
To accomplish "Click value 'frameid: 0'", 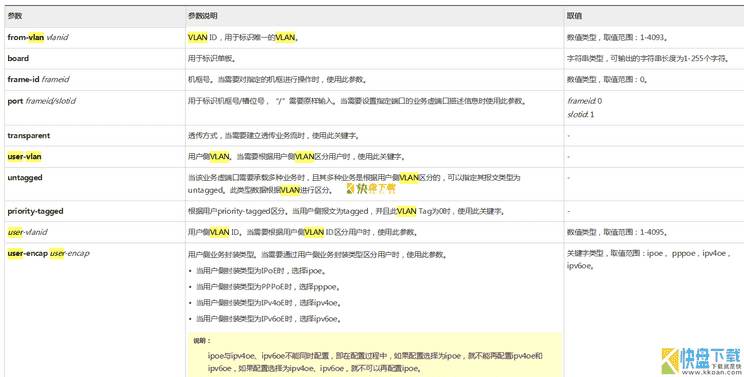I will (x=585, y=101).
